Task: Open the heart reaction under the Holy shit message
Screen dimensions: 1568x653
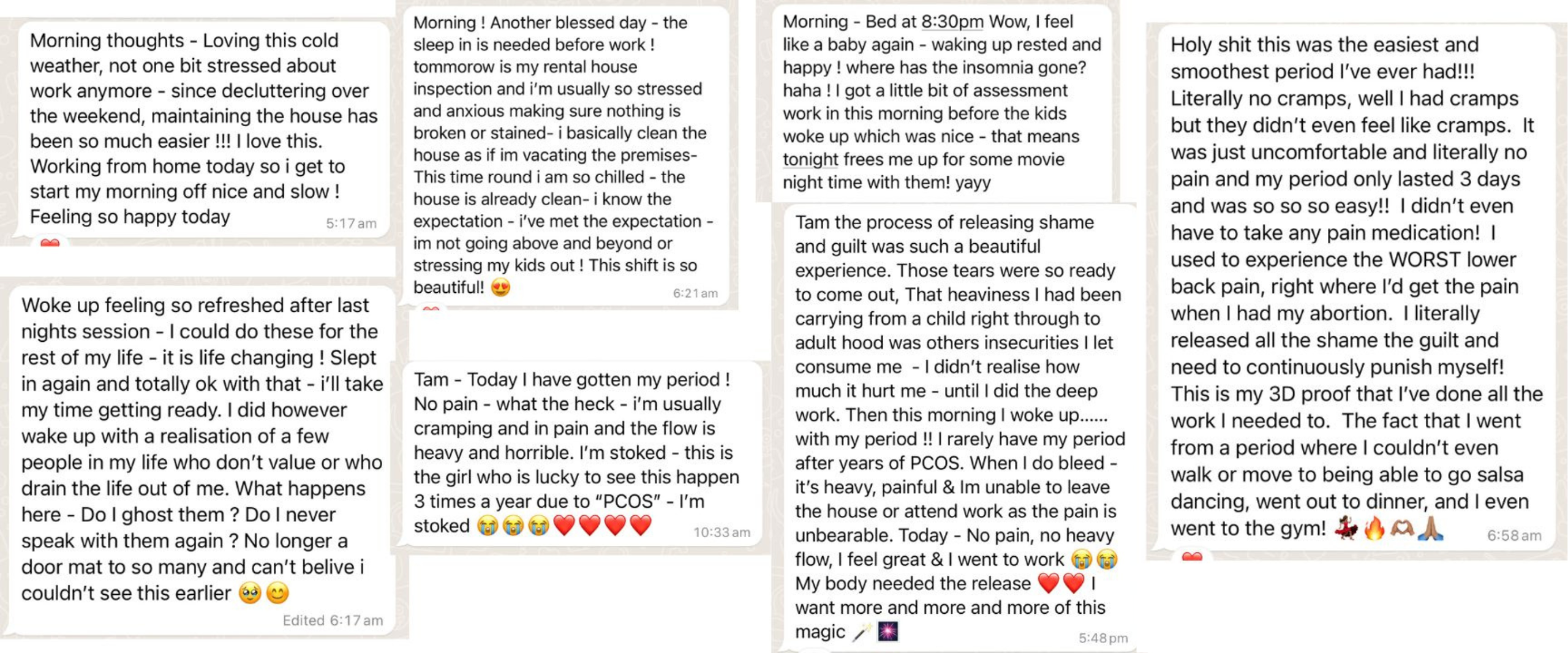Action: 1192,556
